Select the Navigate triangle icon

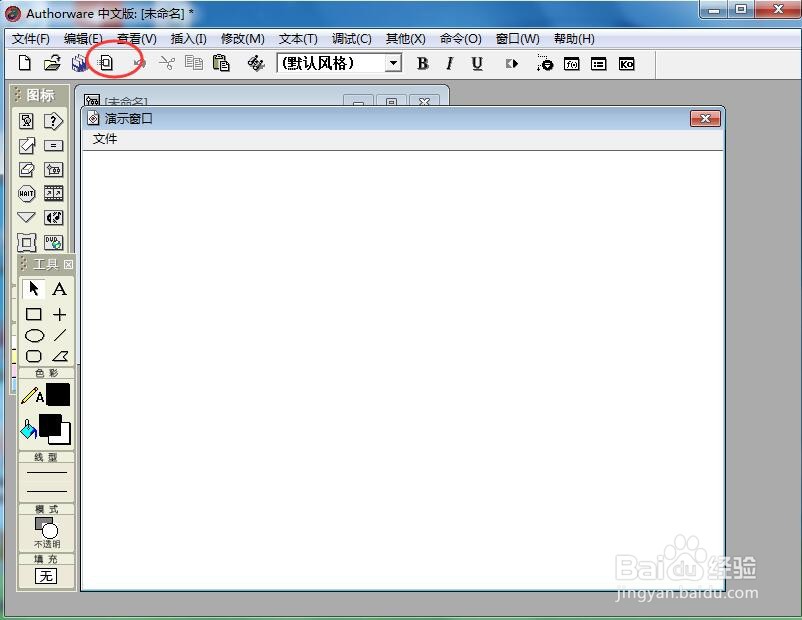(26, 217)
